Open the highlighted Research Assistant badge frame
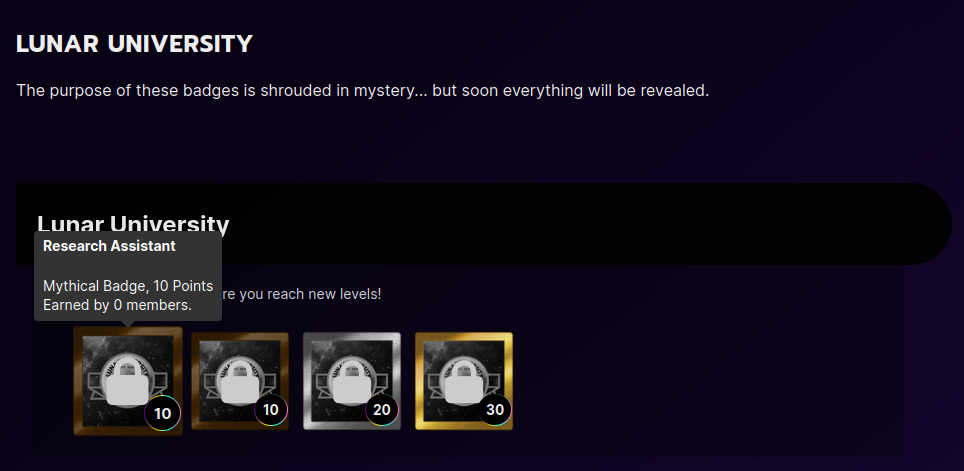The height and width of the screenshot is (471, 964). pyautogui.click(x=128, y=381)
